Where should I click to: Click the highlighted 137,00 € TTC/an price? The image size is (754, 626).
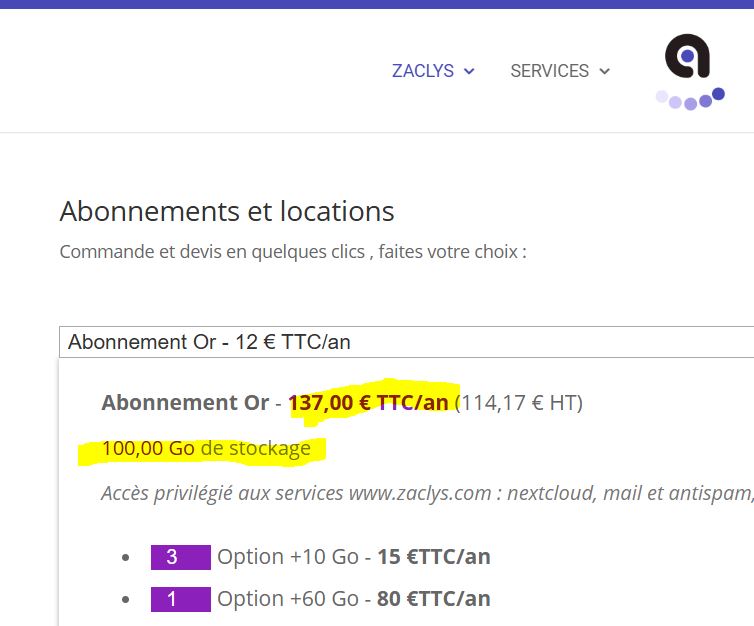[x=368, y=403]
